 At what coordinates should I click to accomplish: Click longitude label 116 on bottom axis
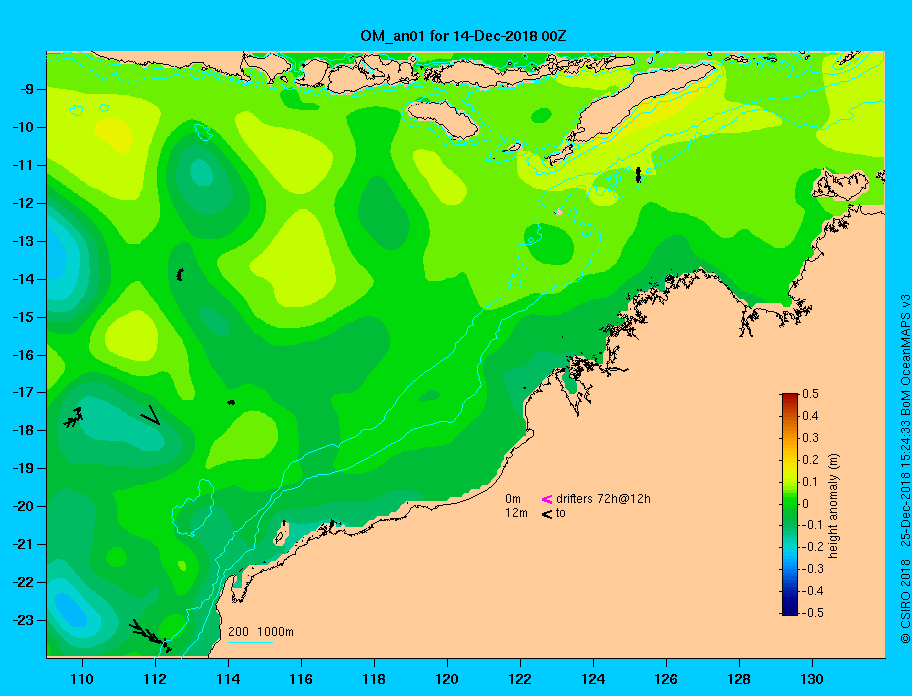(x=301, y=679)
